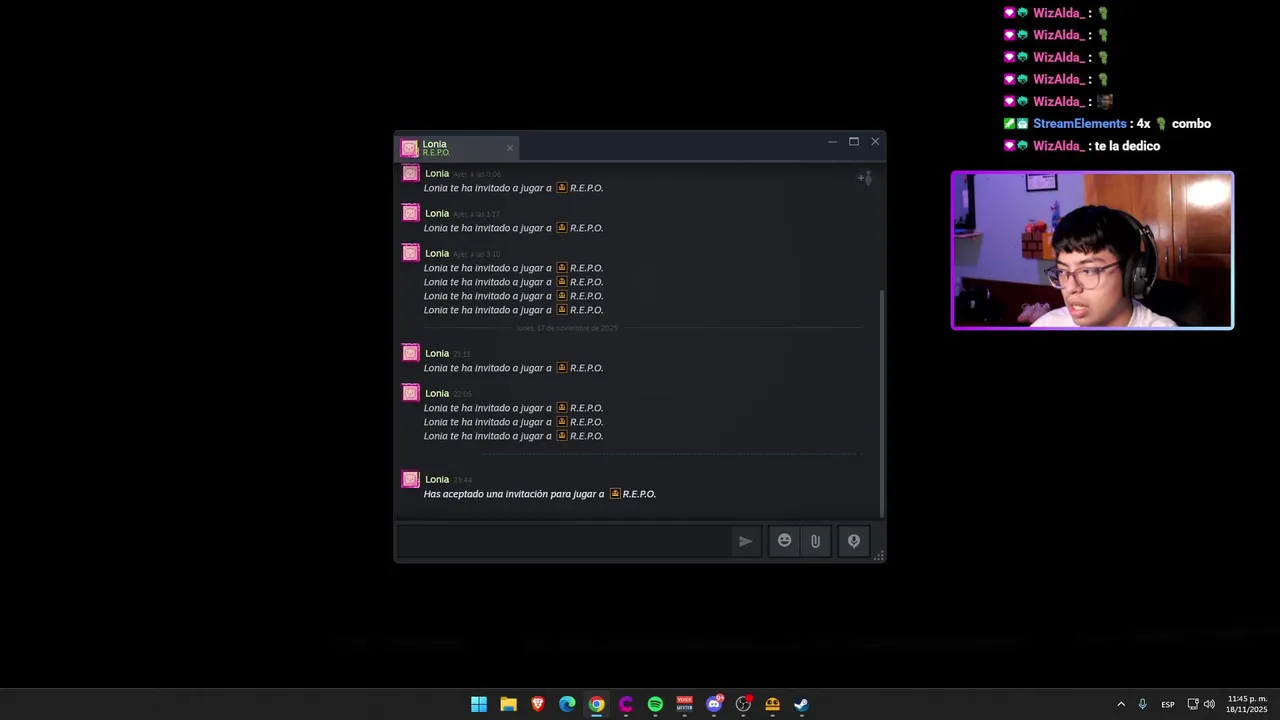
Task: Switch to Google Chrome in the taskbar
Action: click(x=596, y=704)
